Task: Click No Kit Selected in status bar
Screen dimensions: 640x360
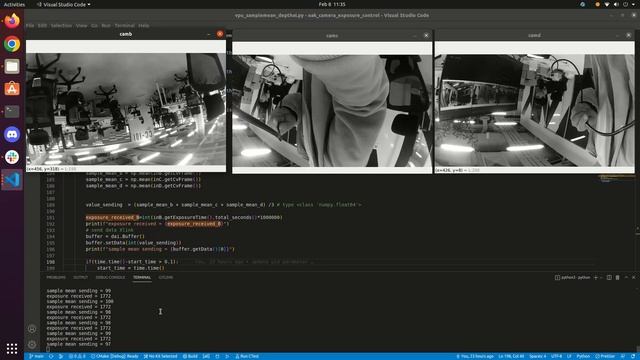Action: [160, 356]
